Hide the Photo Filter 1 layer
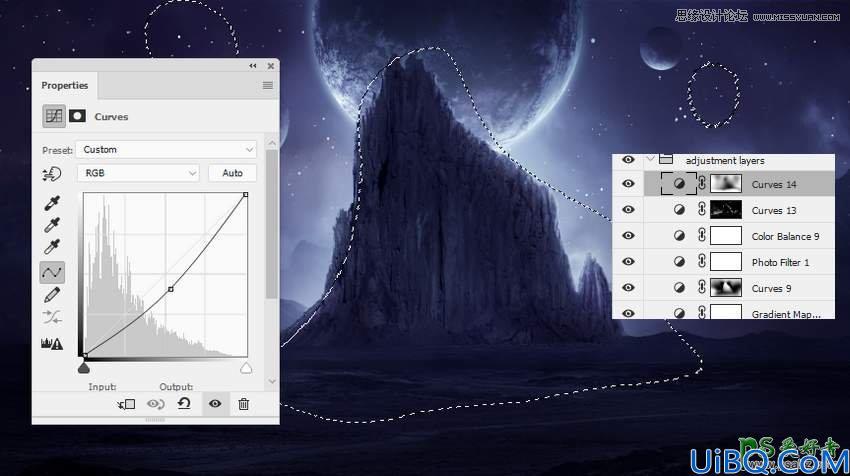This screenshot has height=476, width=850. (x=628, y=262)
